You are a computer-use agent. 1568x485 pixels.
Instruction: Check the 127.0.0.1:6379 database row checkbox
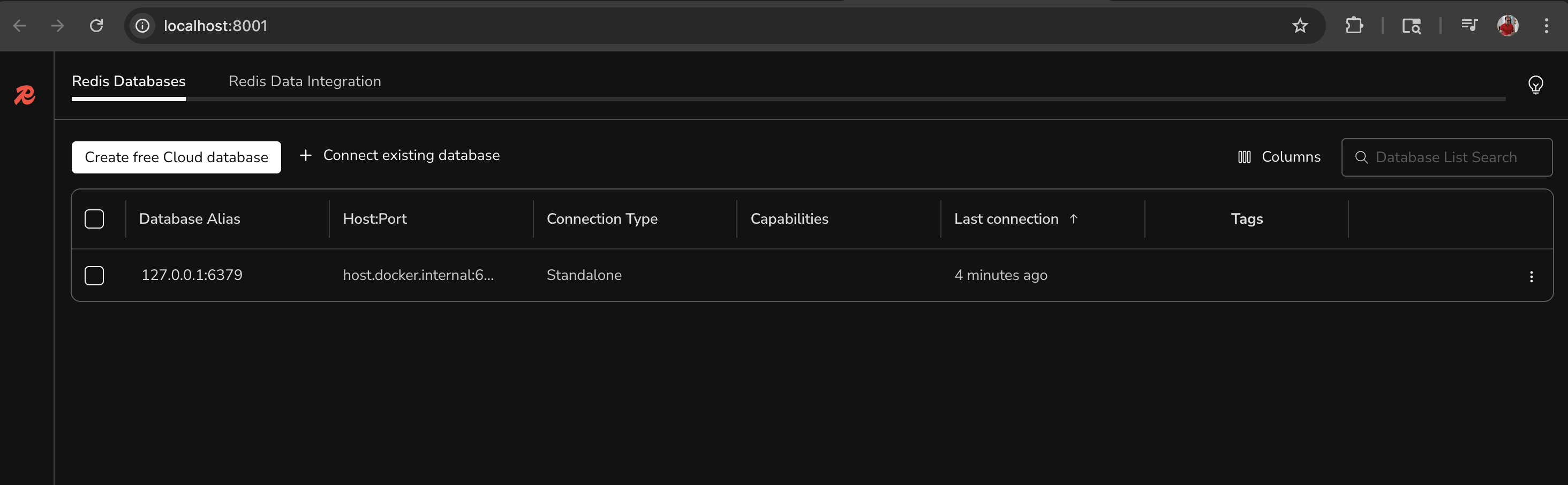point(94,276)
